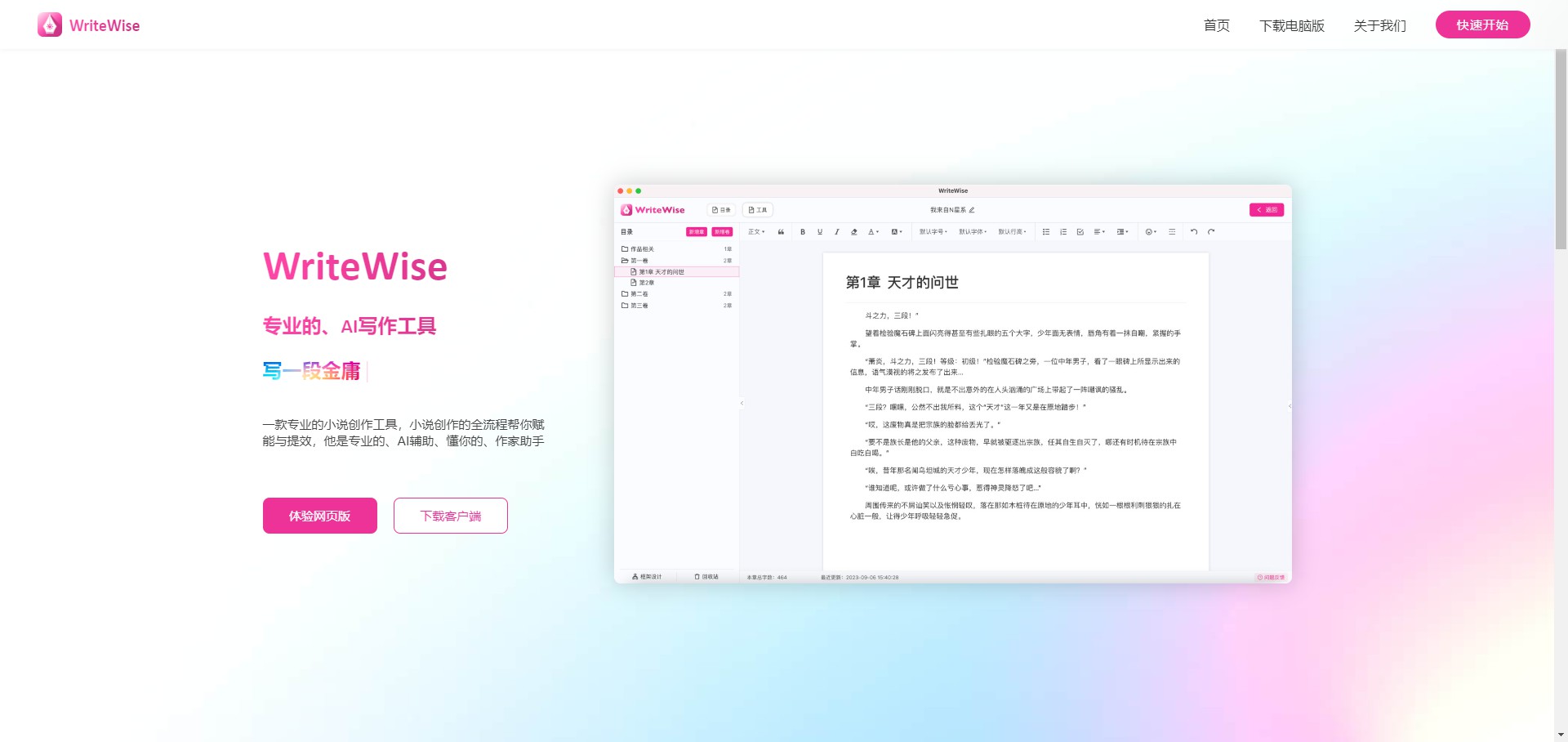Viewport: 1568px width, 742px height.
Task: Click the scrollbar down arrow at page bottom
Action: coord(1561,735)
